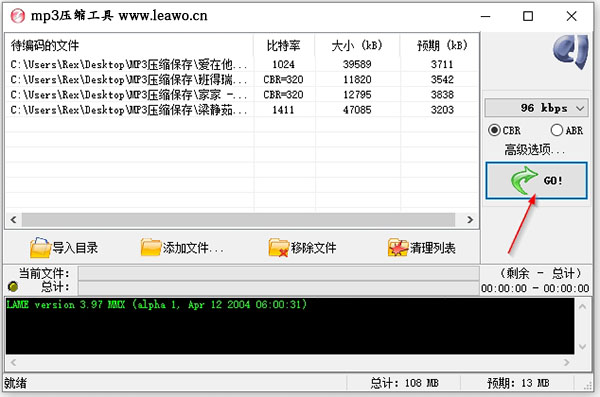600x397 pixels.
Task: Click the 添加文件 folder icon
Action: 150,247
